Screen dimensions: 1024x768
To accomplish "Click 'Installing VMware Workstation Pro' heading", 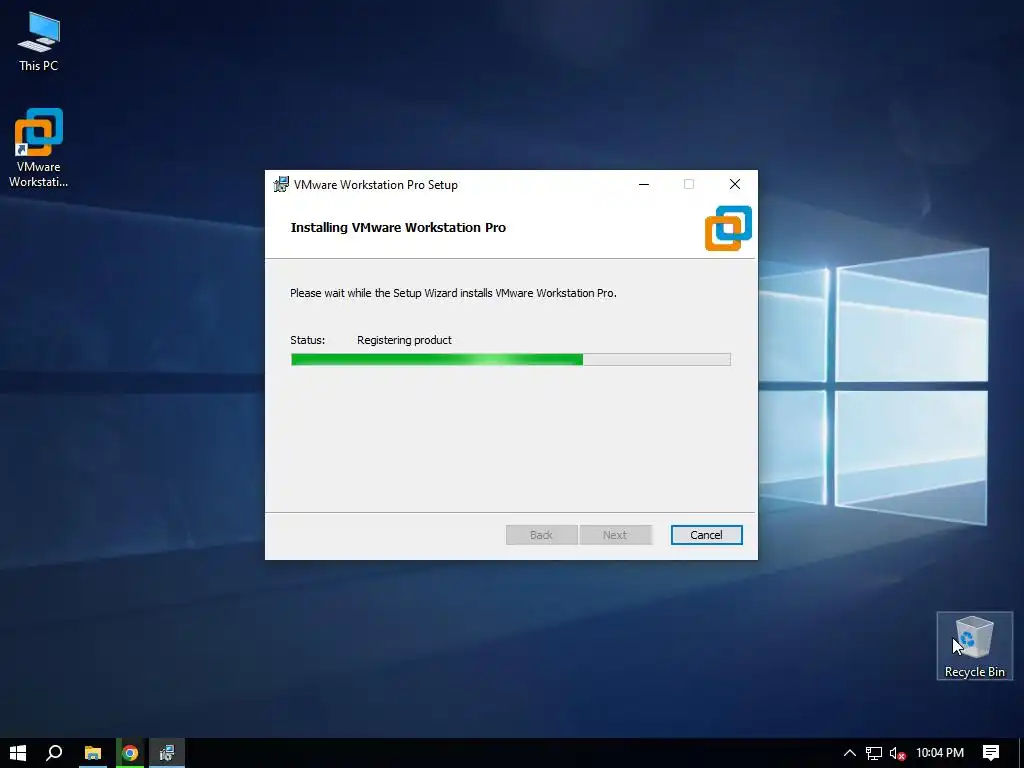I will click(x=398, y=228).
